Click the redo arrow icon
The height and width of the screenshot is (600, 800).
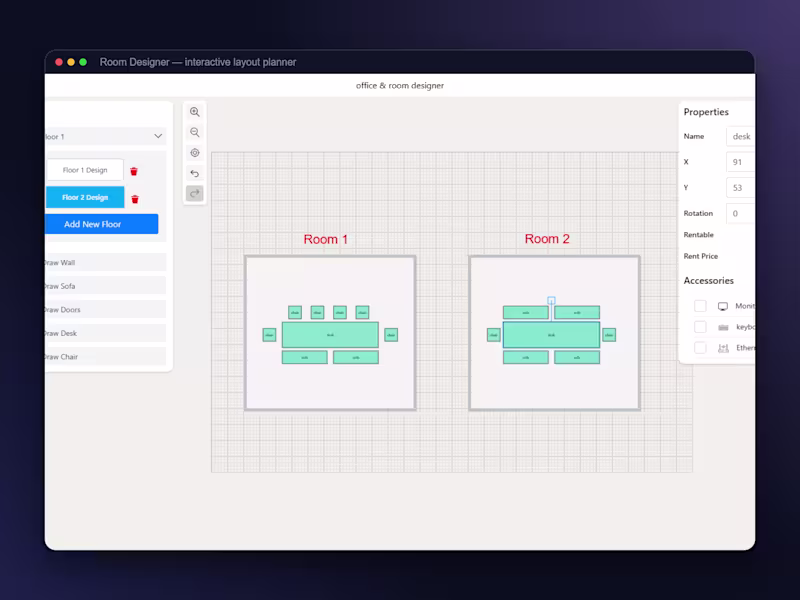194,193
